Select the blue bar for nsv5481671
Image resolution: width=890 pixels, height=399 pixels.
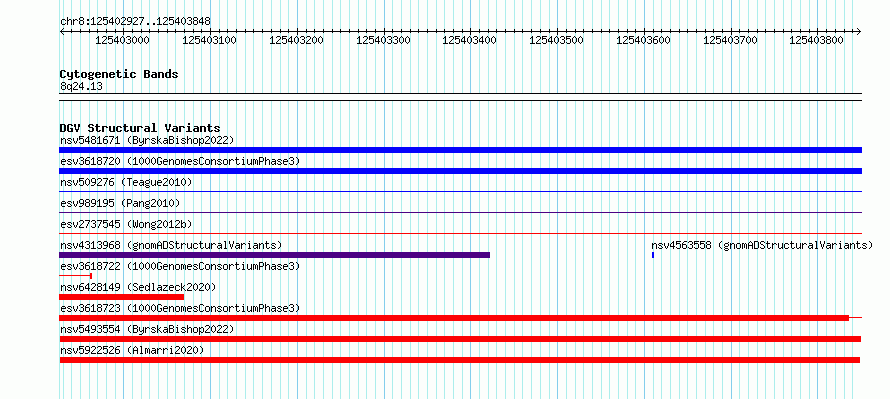[x=460, y=150]
